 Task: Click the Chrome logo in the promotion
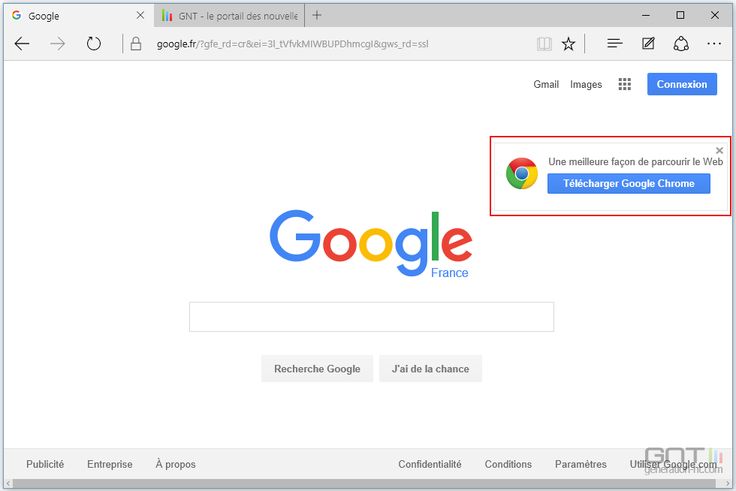(x=521, y=173)
